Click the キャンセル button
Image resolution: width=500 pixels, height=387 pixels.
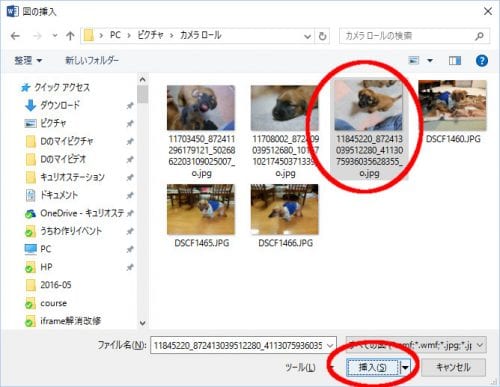click(453, 367)
